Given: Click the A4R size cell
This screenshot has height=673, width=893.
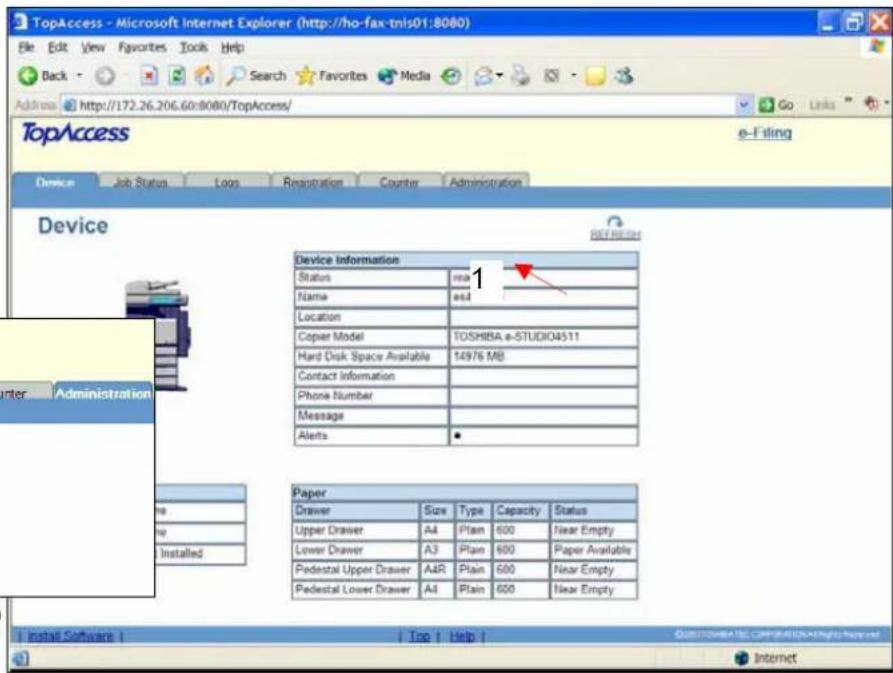Looking at the screenshot, I should pyautogui.click(x=435, y=569).
